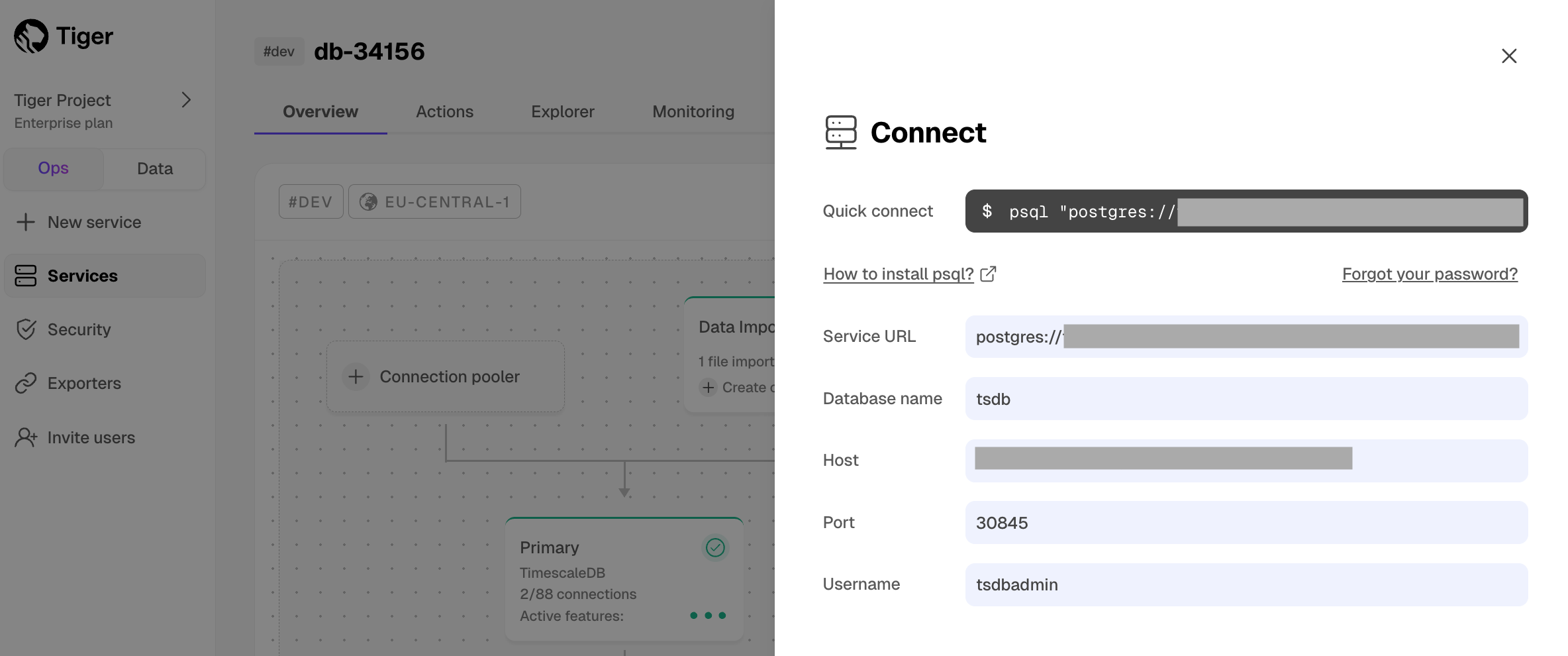Click the plus icon on New service
This screenshot has height=656, width=1568.
point(25,222)
